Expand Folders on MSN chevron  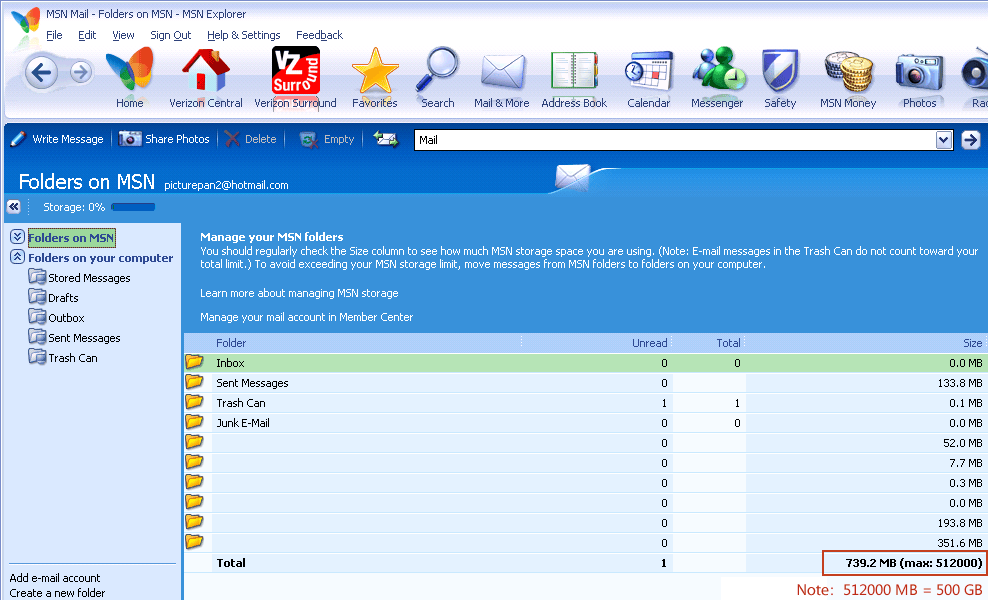pyautogui.click(x=18, y=237)
